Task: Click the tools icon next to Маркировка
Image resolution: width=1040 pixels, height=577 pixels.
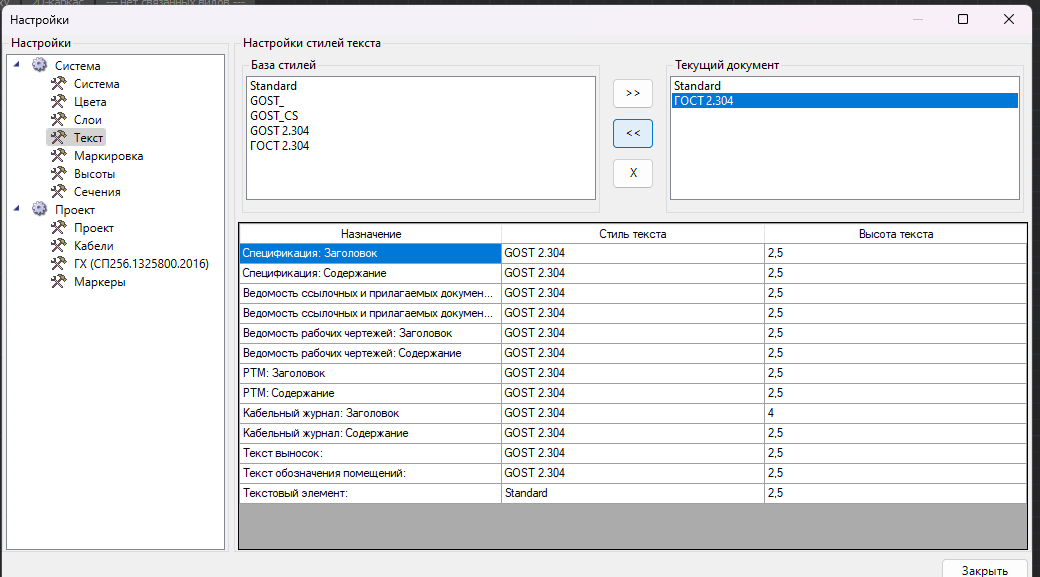Action: [x=58, y=156]
